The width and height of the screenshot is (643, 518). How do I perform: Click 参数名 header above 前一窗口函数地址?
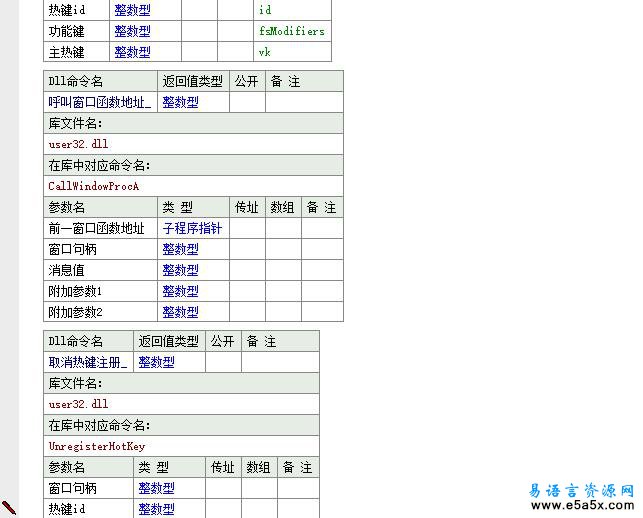pos(66,207)
